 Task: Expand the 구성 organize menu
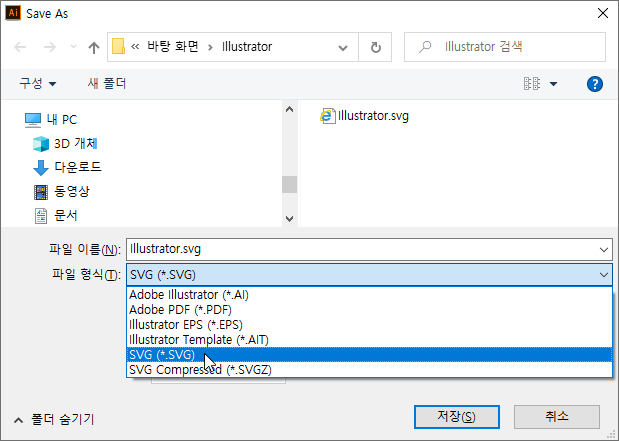tap(38, 84)
